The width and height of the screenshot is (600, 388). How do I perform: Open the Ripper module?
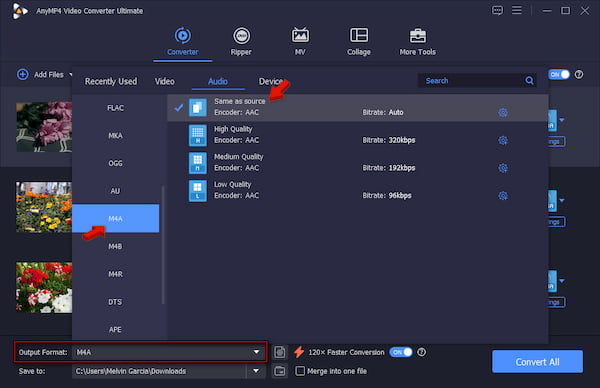[x=241, y=42]
